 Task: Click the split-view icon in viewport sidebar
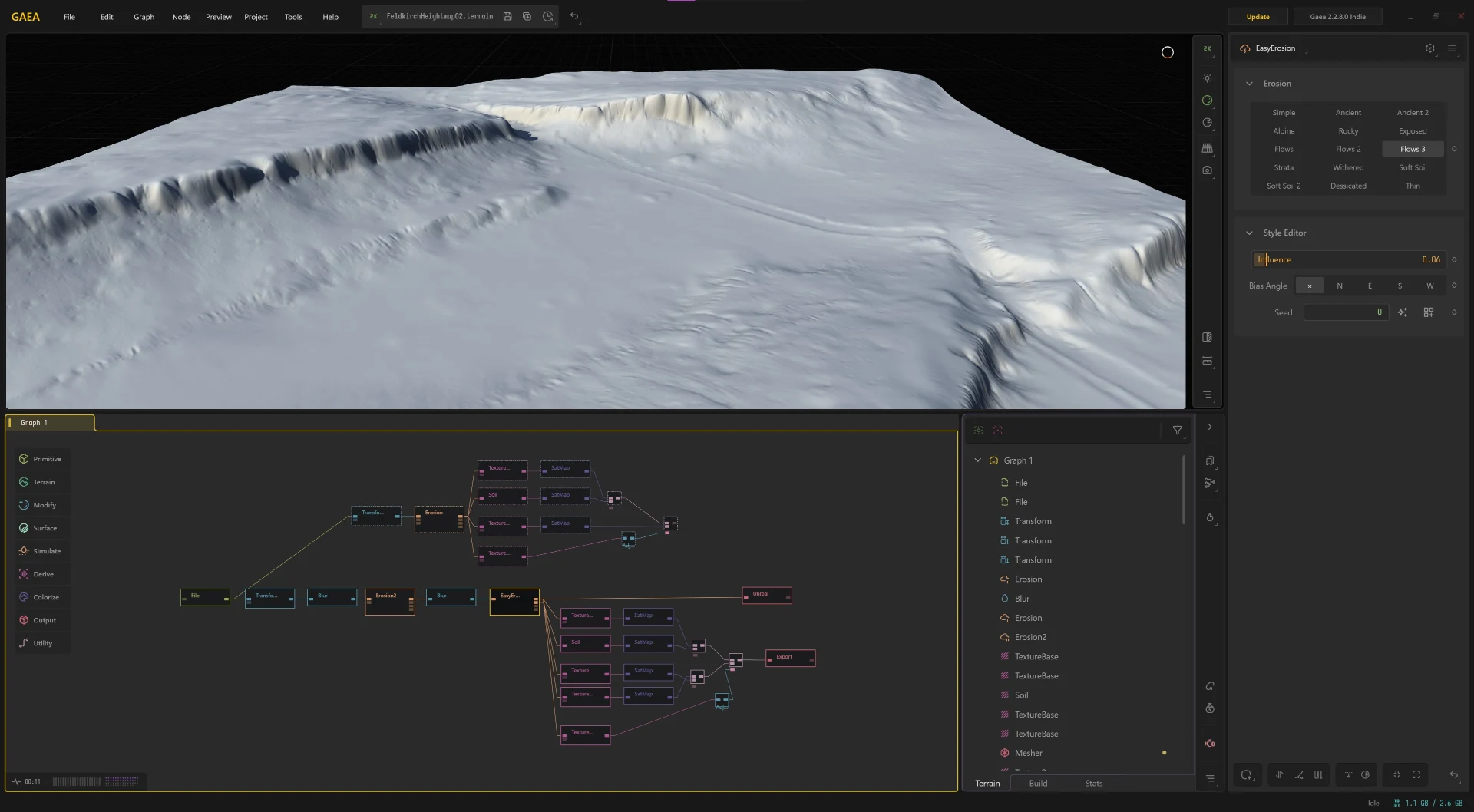[x=1207, y=337]
